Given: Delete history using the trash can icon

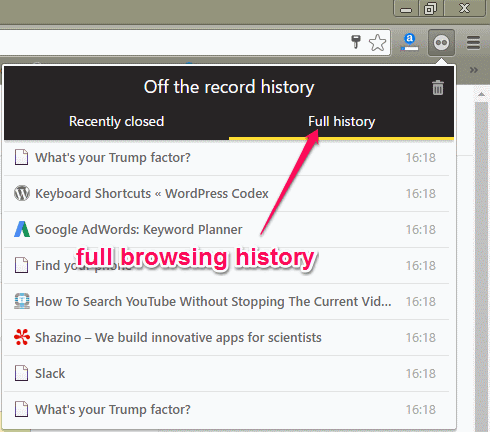Looking at the screenshot, I should pyautogui.click(x=438, y=88).
